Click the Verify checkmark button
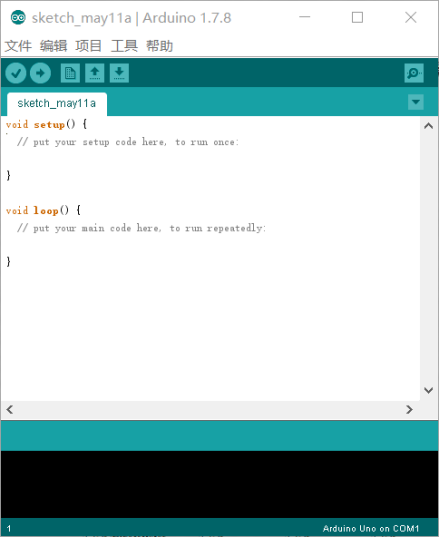Viewport: 439px width, 537px height. (16, 73)
